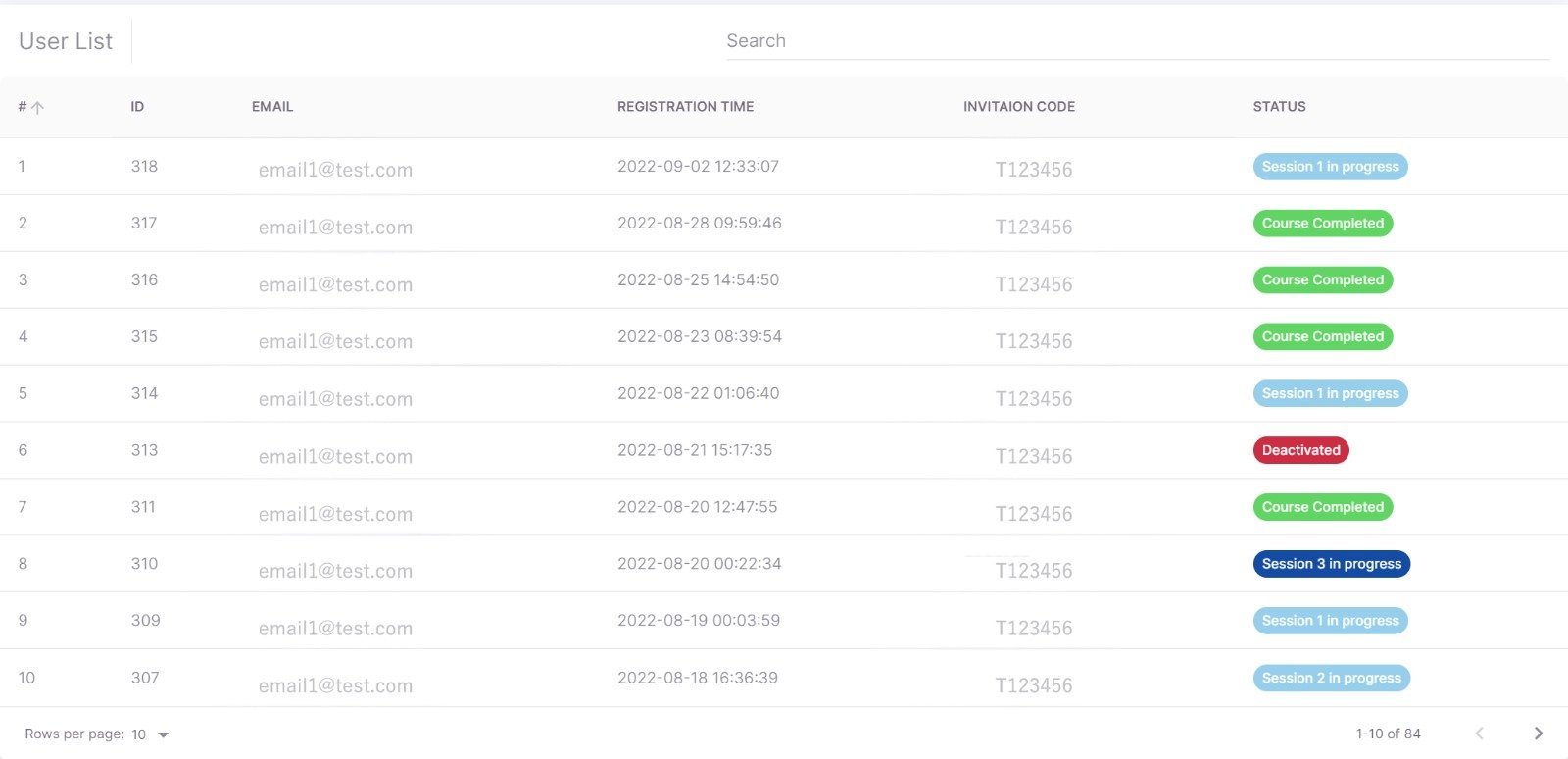Screen dimensions: 1568x759
Task: Click the Rows per page label
Action: [74, 734]
